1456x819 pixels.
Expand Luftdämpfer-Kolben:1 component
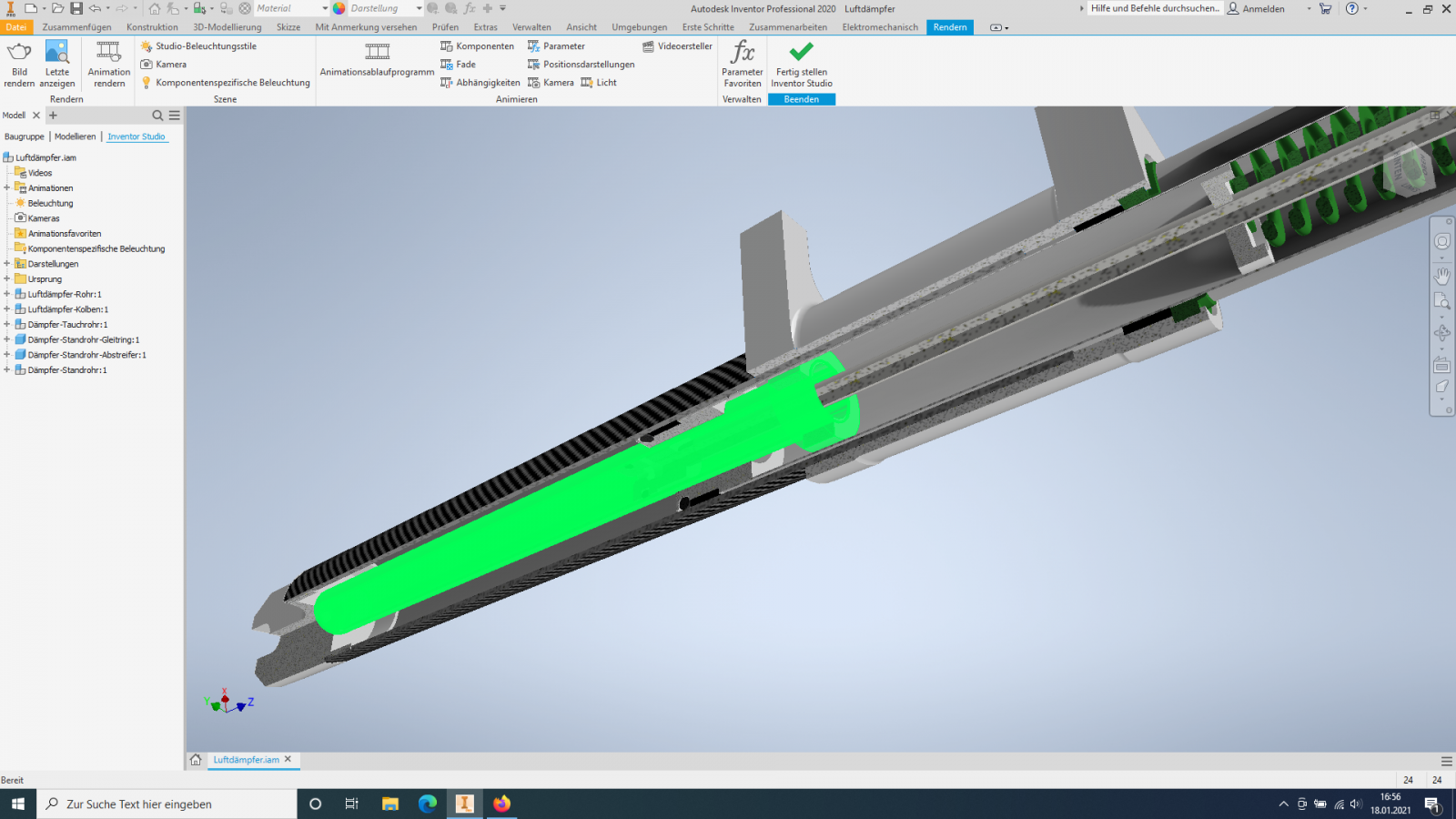coord(7,309)
